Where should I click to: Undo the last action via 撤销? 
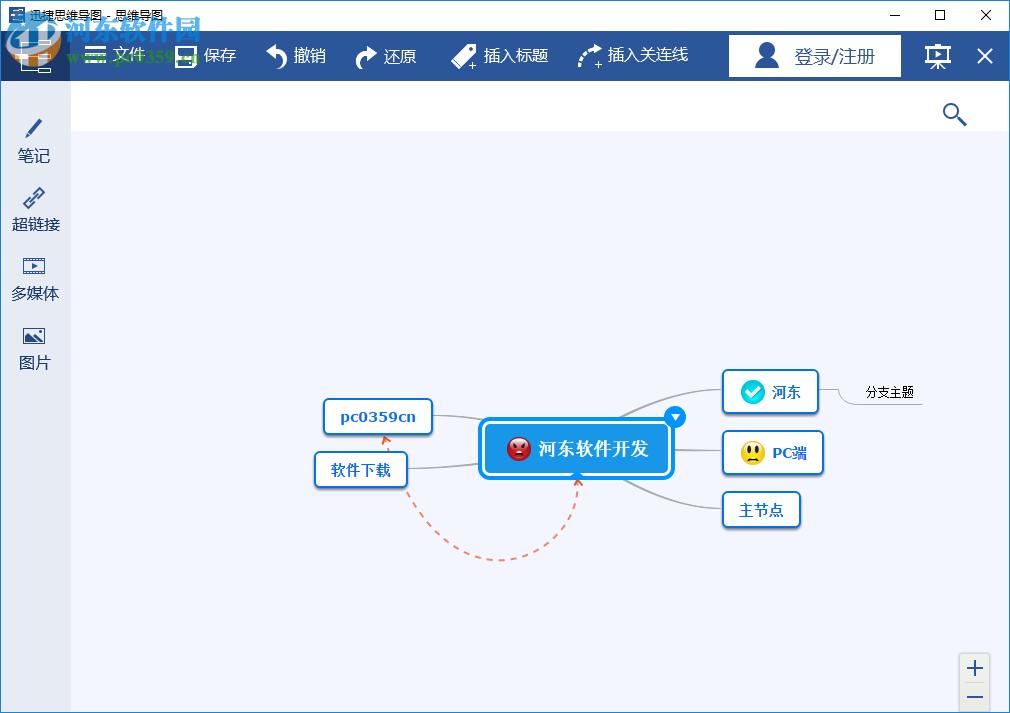coord(294,55)
